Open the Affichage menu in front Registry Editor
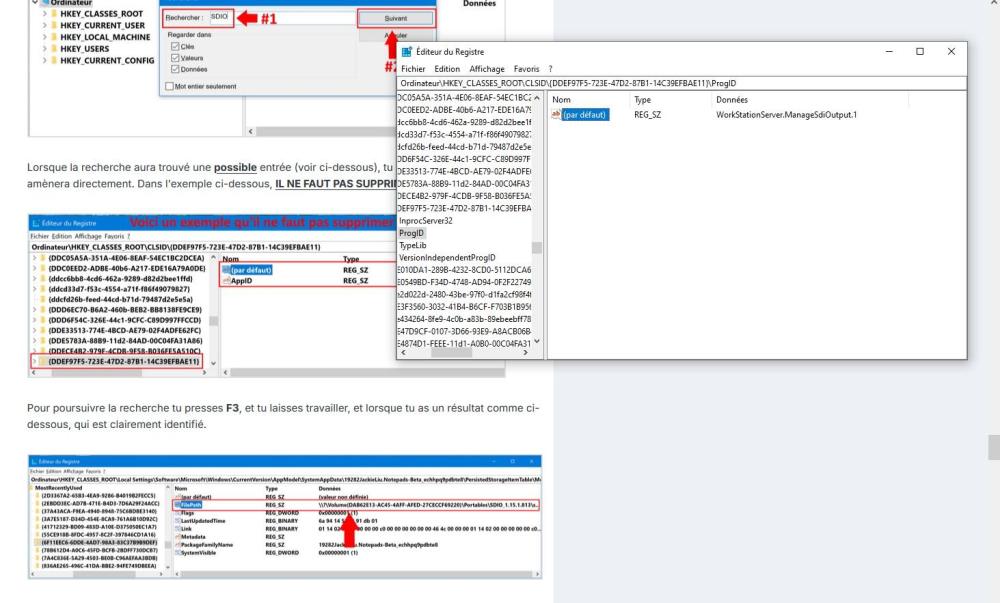 tap(487, 69)
